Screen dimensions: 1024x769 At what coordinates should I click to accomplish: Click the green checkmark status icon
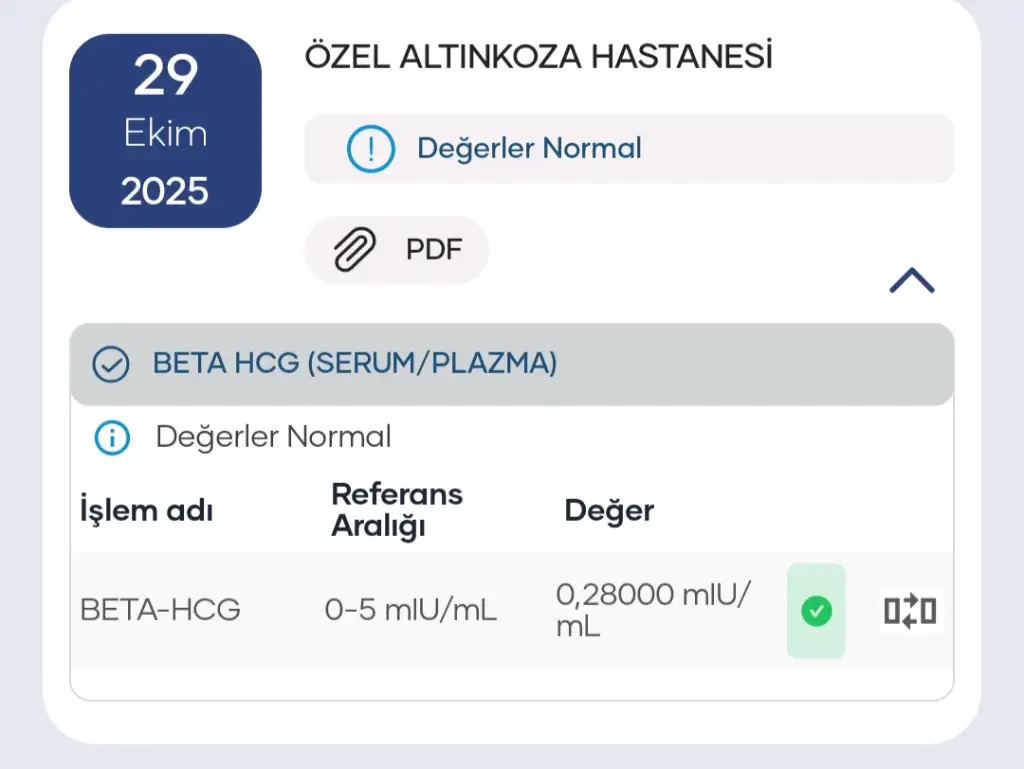pyautogui.click(x=816, y=611)
